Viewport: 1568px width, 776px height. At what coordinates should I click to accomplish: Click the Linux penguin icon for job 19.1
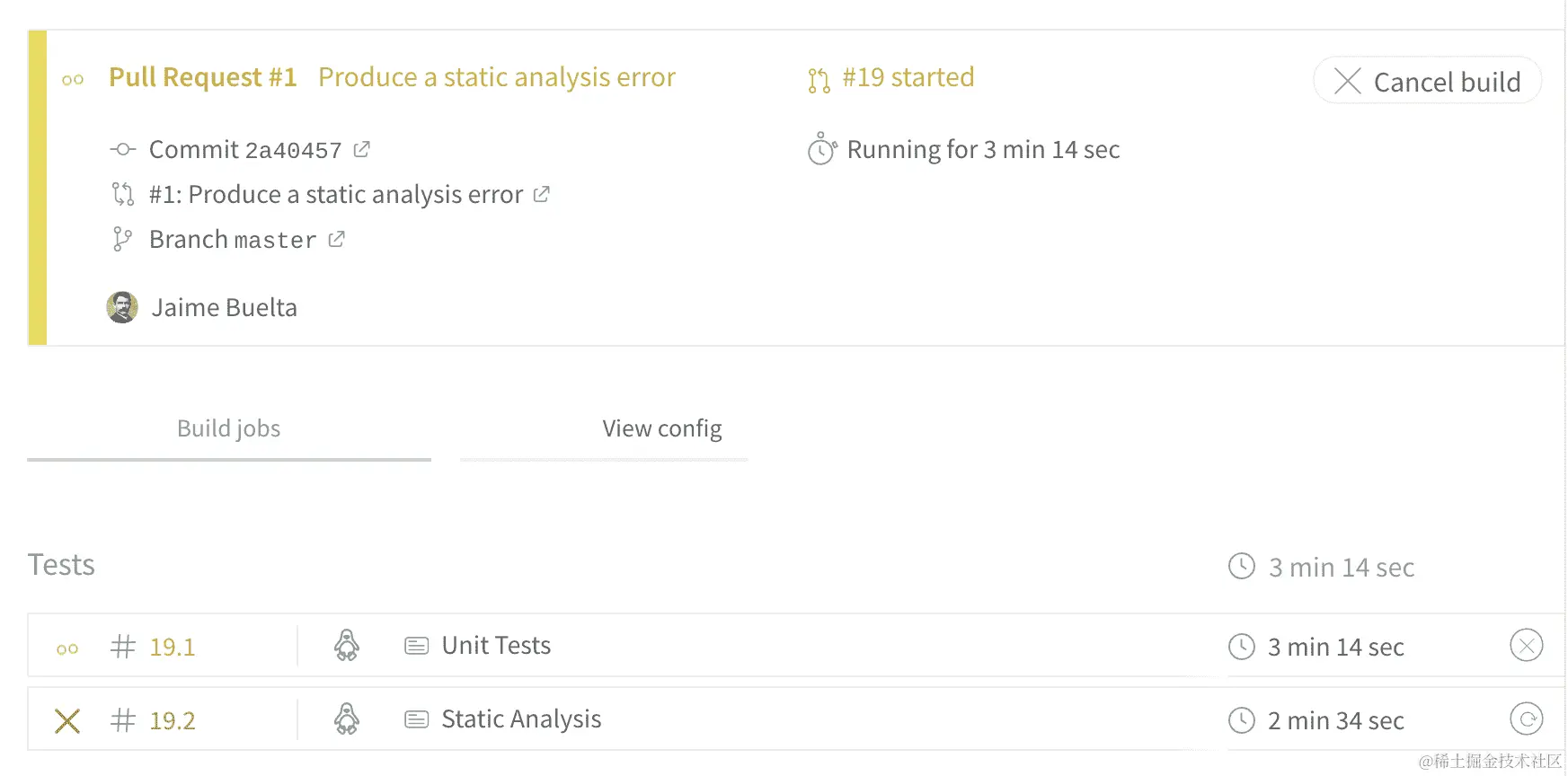point(347,646)
